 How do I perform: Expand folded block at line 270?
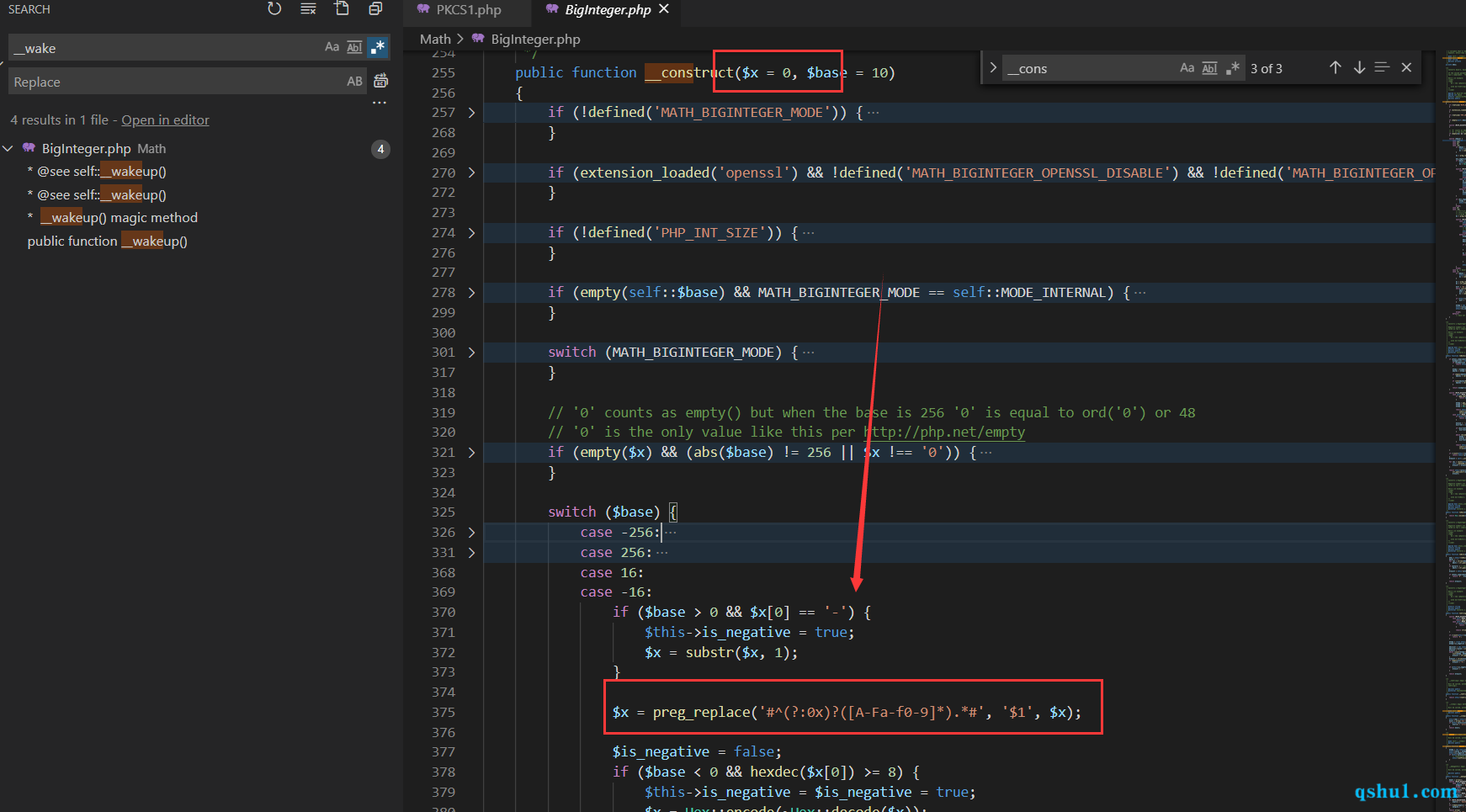[x=471, y=172]
